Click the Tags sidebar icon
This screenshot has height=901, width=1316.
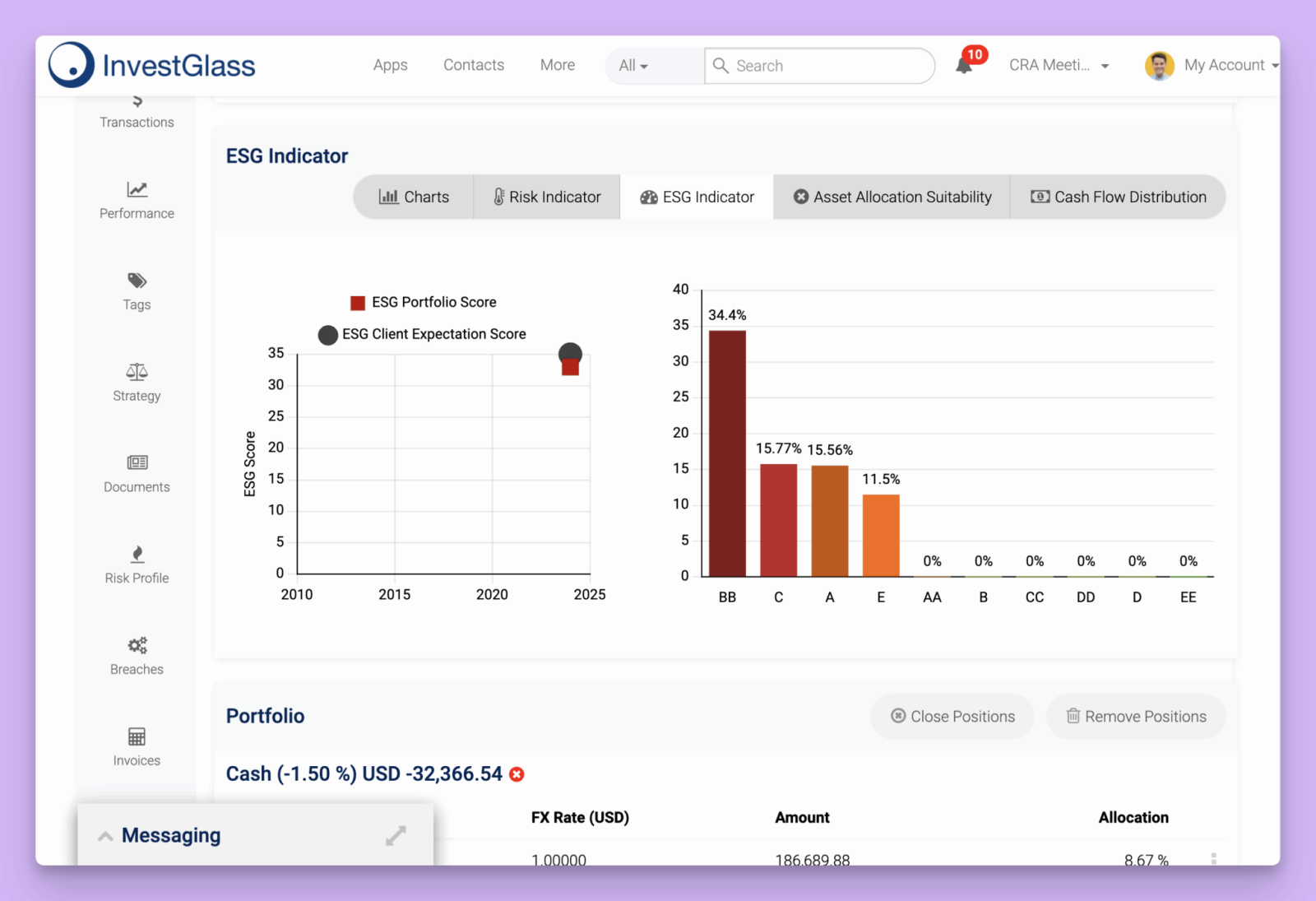pos(137,281)
